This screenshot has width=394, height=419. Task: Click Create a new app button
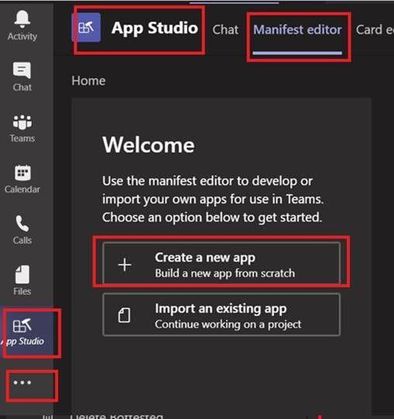[x=222, y=264]
